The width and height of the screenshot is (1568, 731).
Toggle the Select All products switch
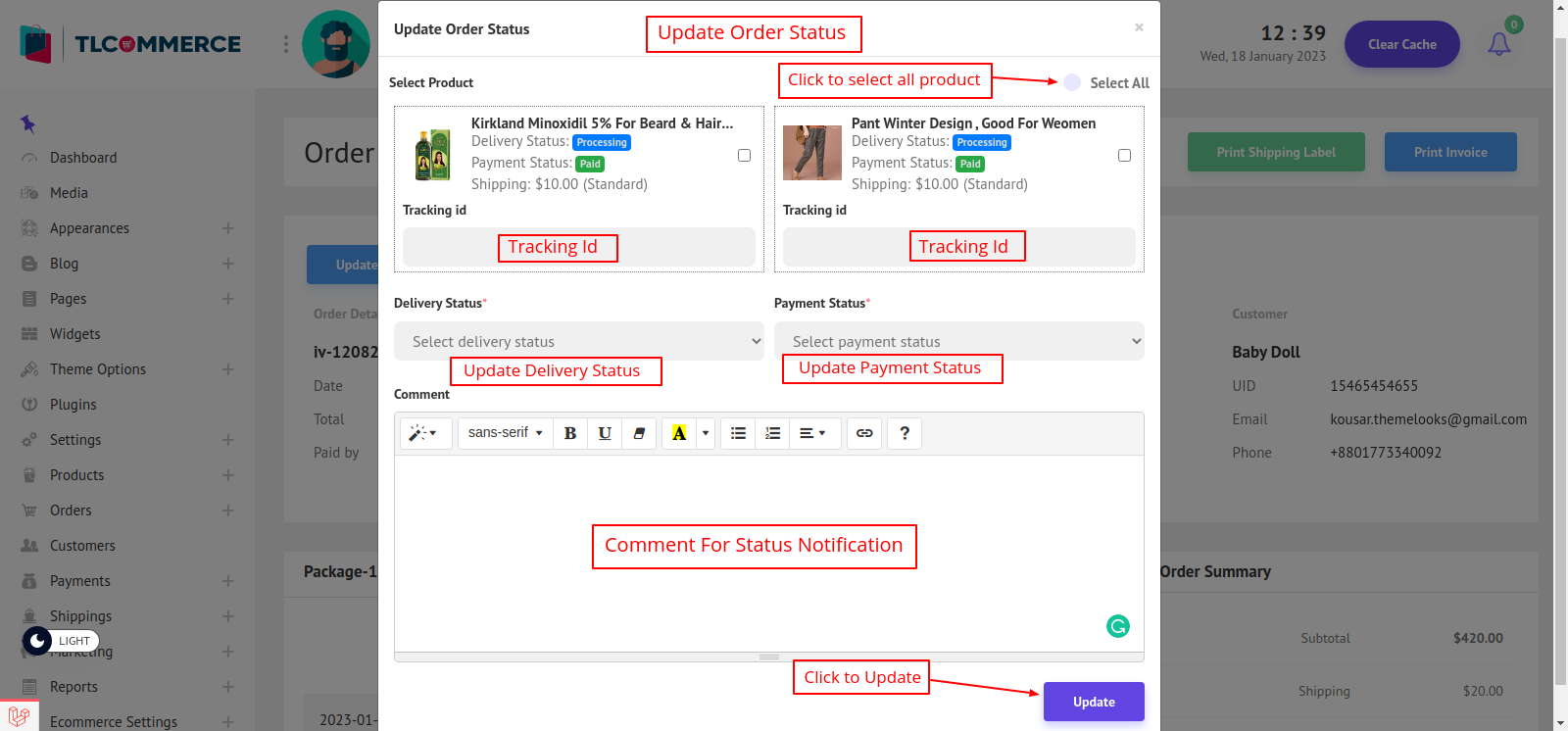[x=1072, y=82]
